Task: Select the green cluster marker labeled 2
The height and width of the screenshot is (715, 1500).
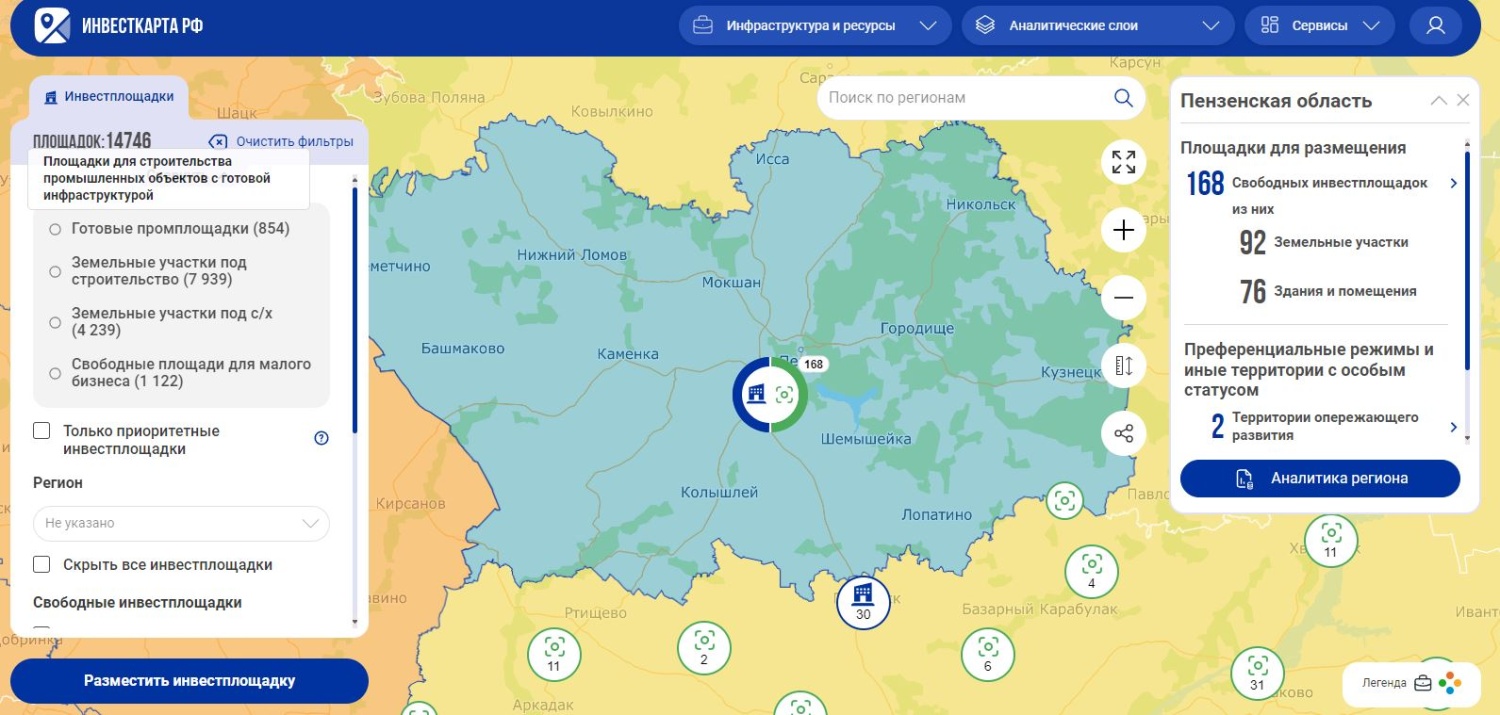Action: point(704,648)
